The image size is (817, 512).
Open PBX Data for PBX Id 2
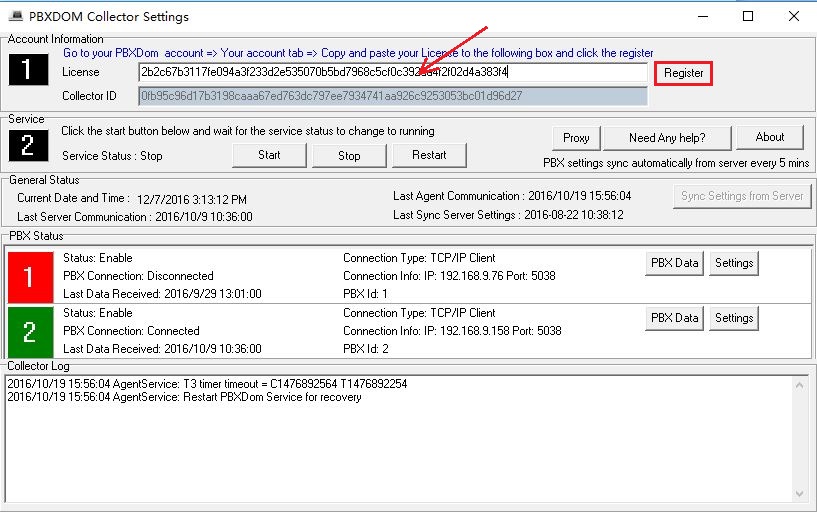click(675, 318)
